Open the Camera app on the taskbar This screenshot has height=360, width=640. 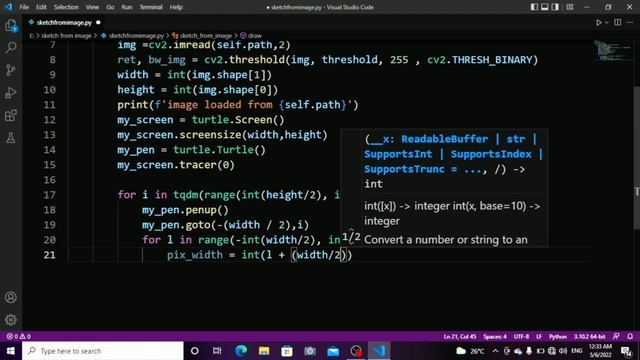tap(310, 351)
